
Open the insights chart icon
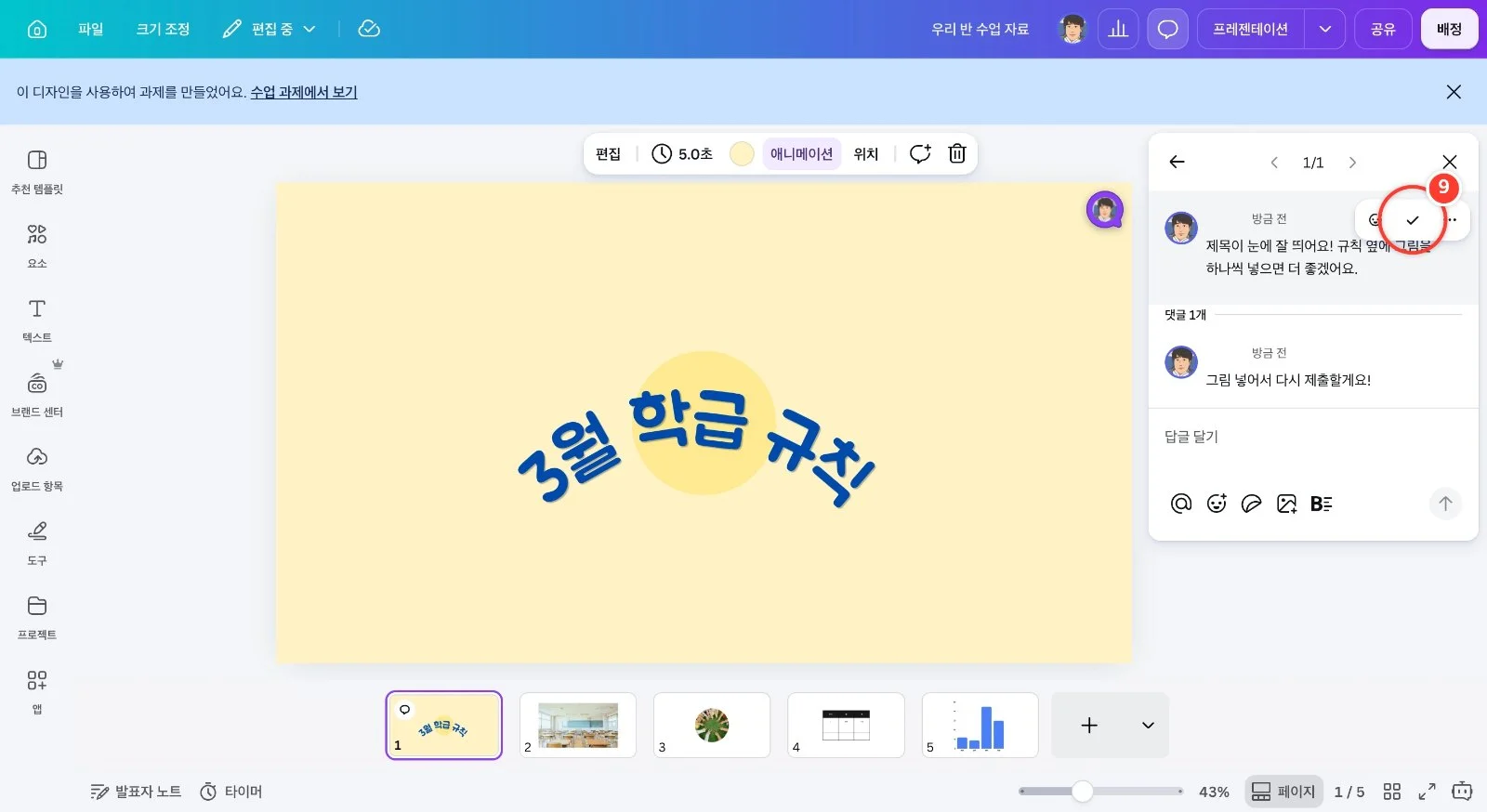(x=1118, y=29)
